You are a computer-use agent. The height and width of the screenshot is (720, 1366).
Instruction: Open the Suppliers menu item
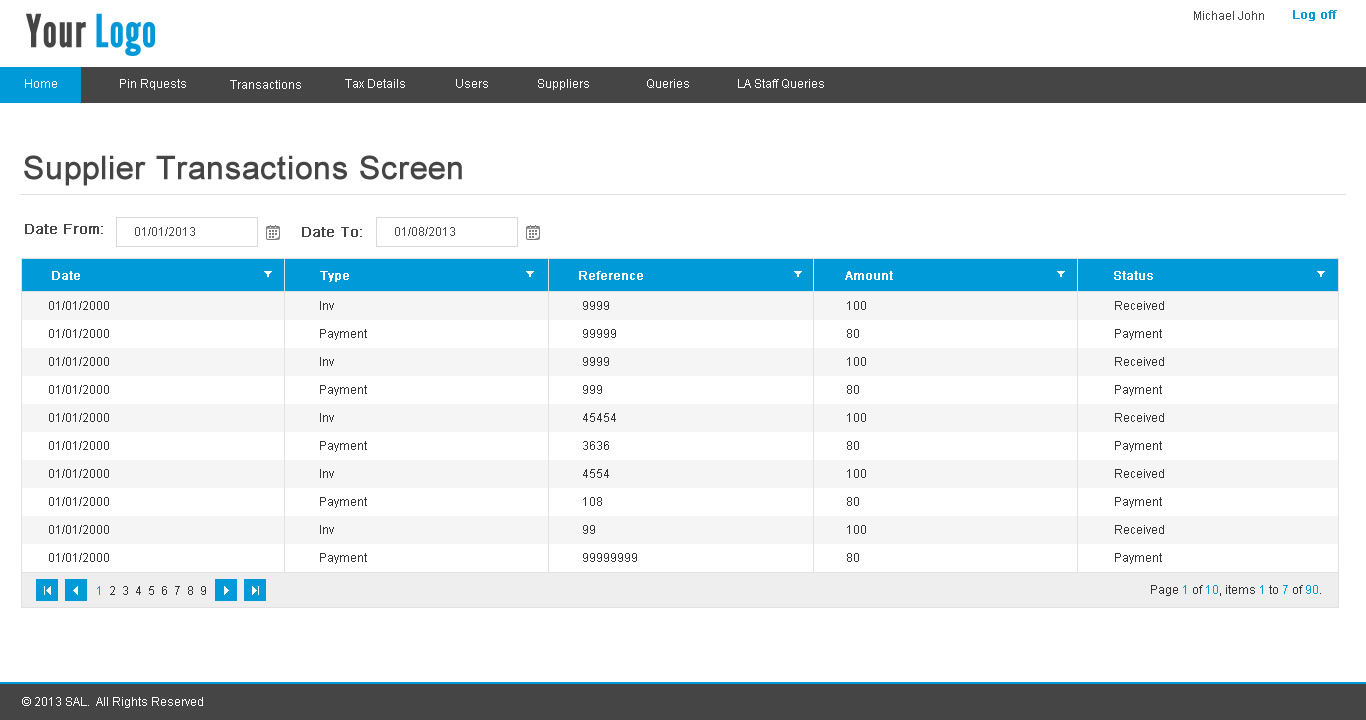(563, 84)
